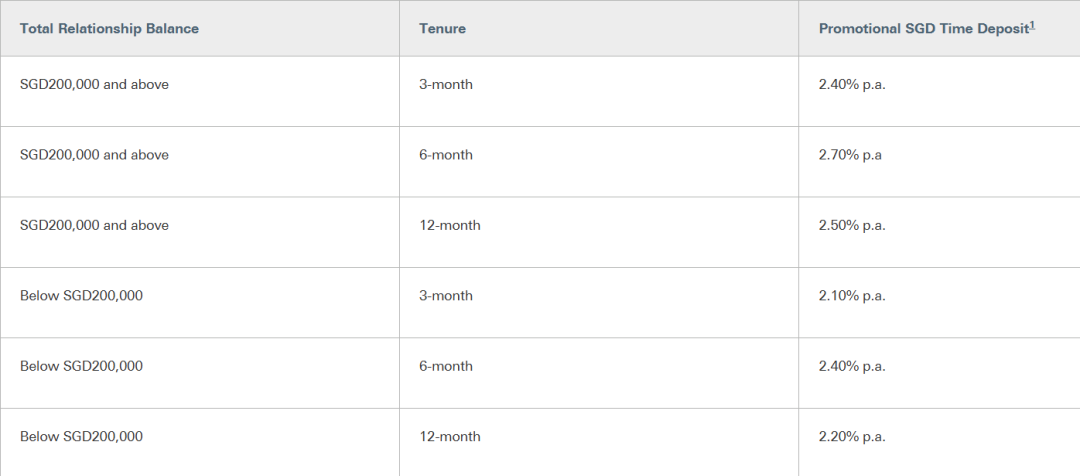Viewport: 1080px width, 476px height.
Task: Click the 2.50% p.a. rate cell
Action: [x=852, y=225]
